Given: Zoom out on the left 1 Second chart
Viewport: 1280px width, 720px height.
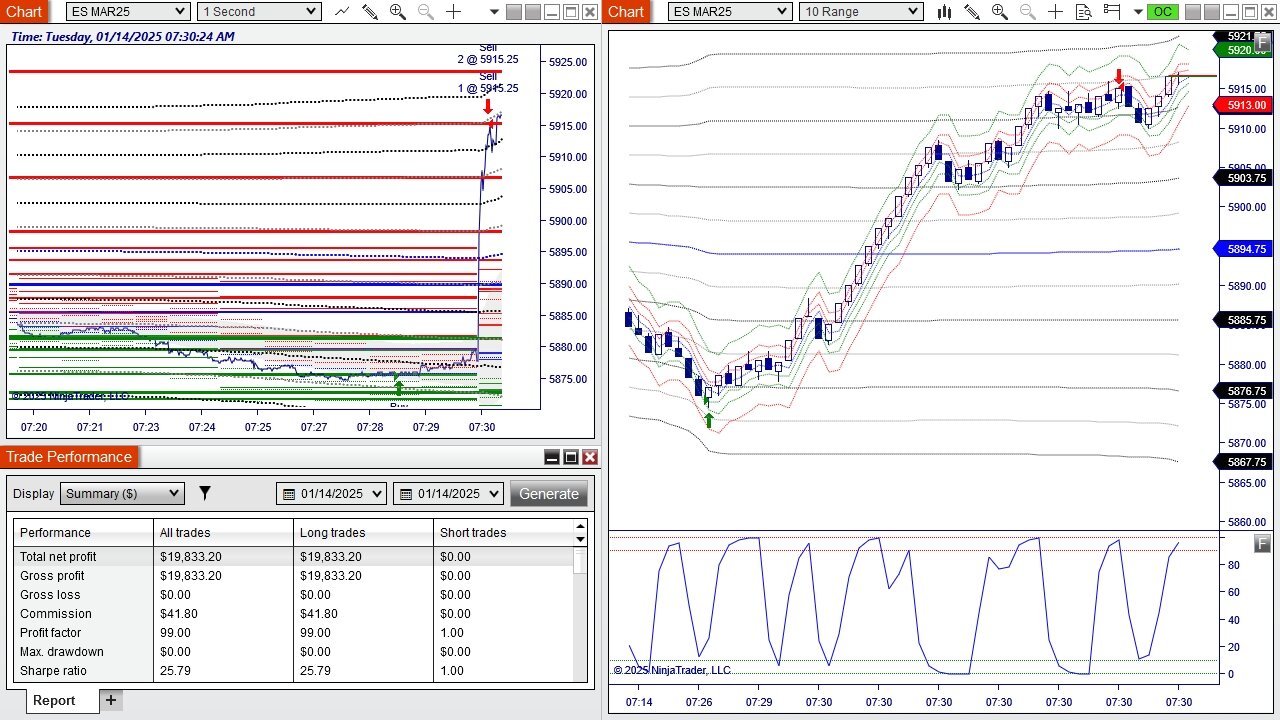Looking at the screenshot, I should (x=426, y=12).
